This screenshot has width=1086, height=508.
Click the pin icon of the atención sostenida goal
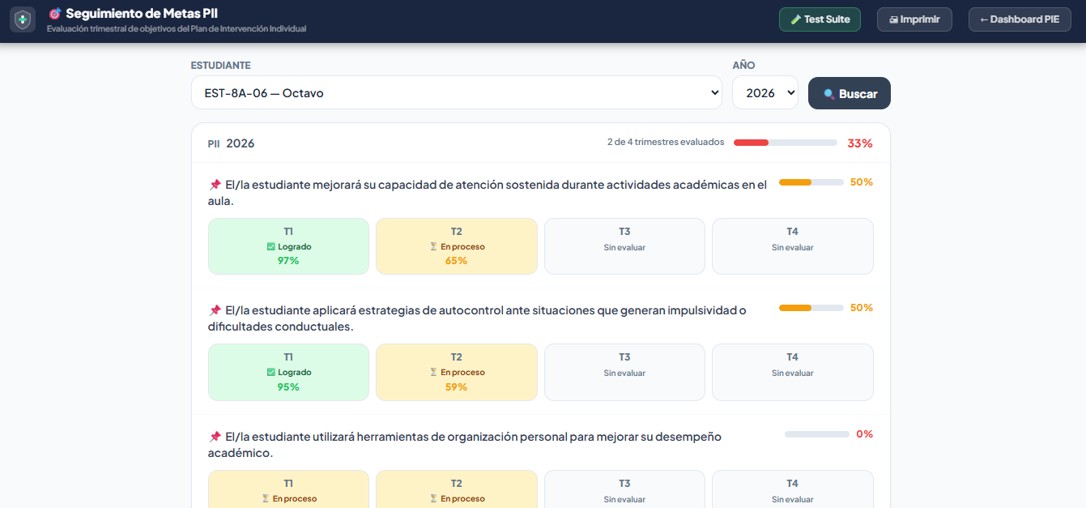tap(215, 185)
